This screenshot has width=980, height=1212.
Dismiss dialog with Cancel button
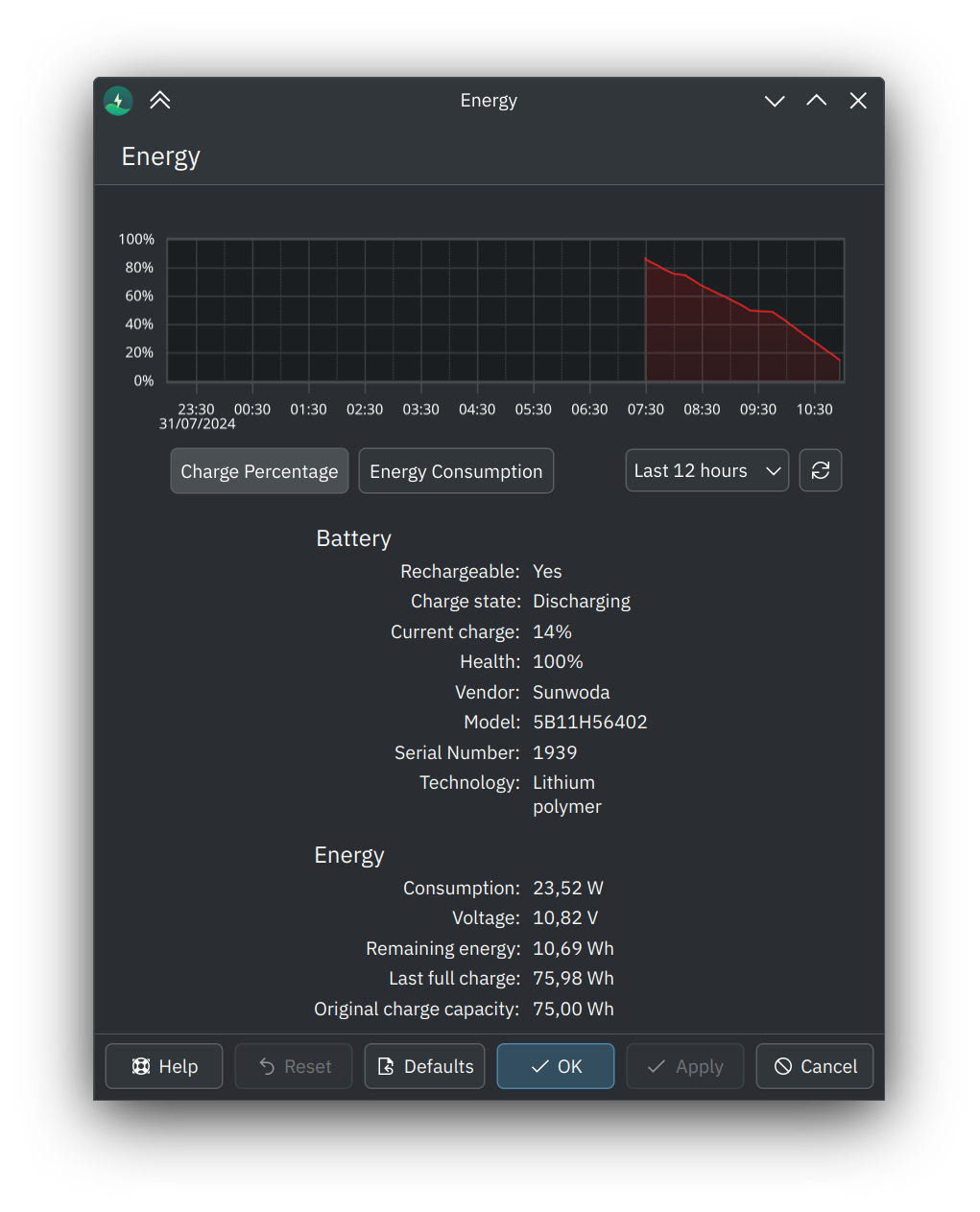[815, 1066]
